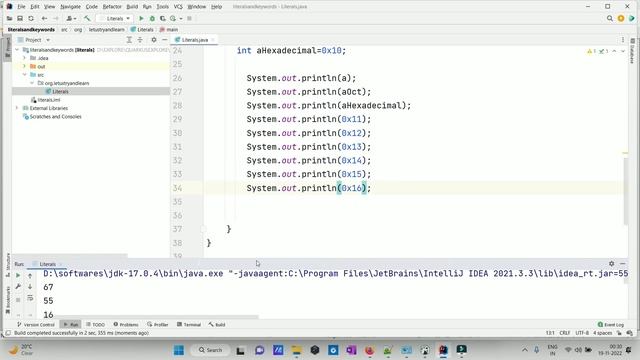Viewport: 640px width, 360px height.
Task: Collapse the org.letustryandlearn package
Action: pos(32,83)
